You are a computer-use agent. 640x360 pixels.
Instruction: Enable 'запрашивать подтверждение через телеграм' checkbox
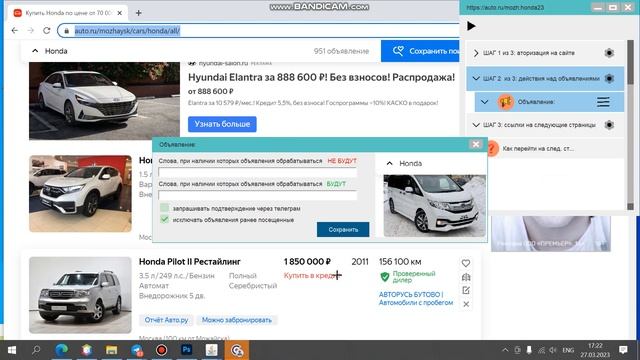[x=164, y=208]
